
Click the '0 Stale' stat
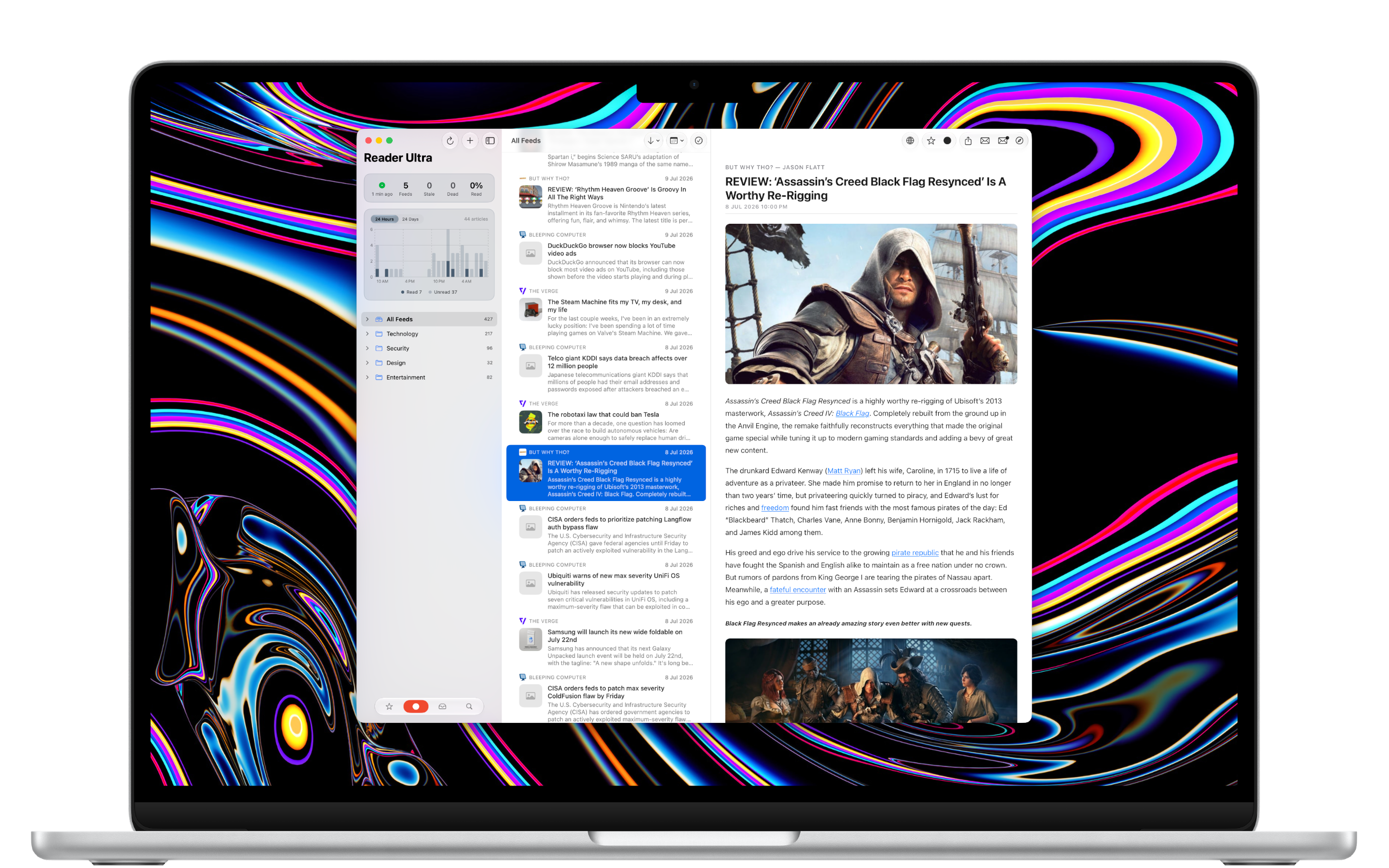[x=429, y=188]
